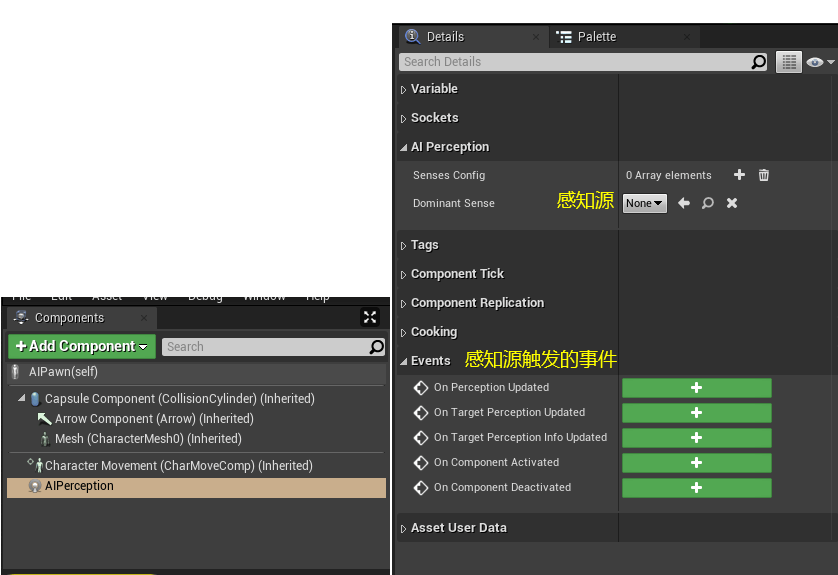Click the 0 Array elements text
The image size is (838, 575).
[669, 175]
